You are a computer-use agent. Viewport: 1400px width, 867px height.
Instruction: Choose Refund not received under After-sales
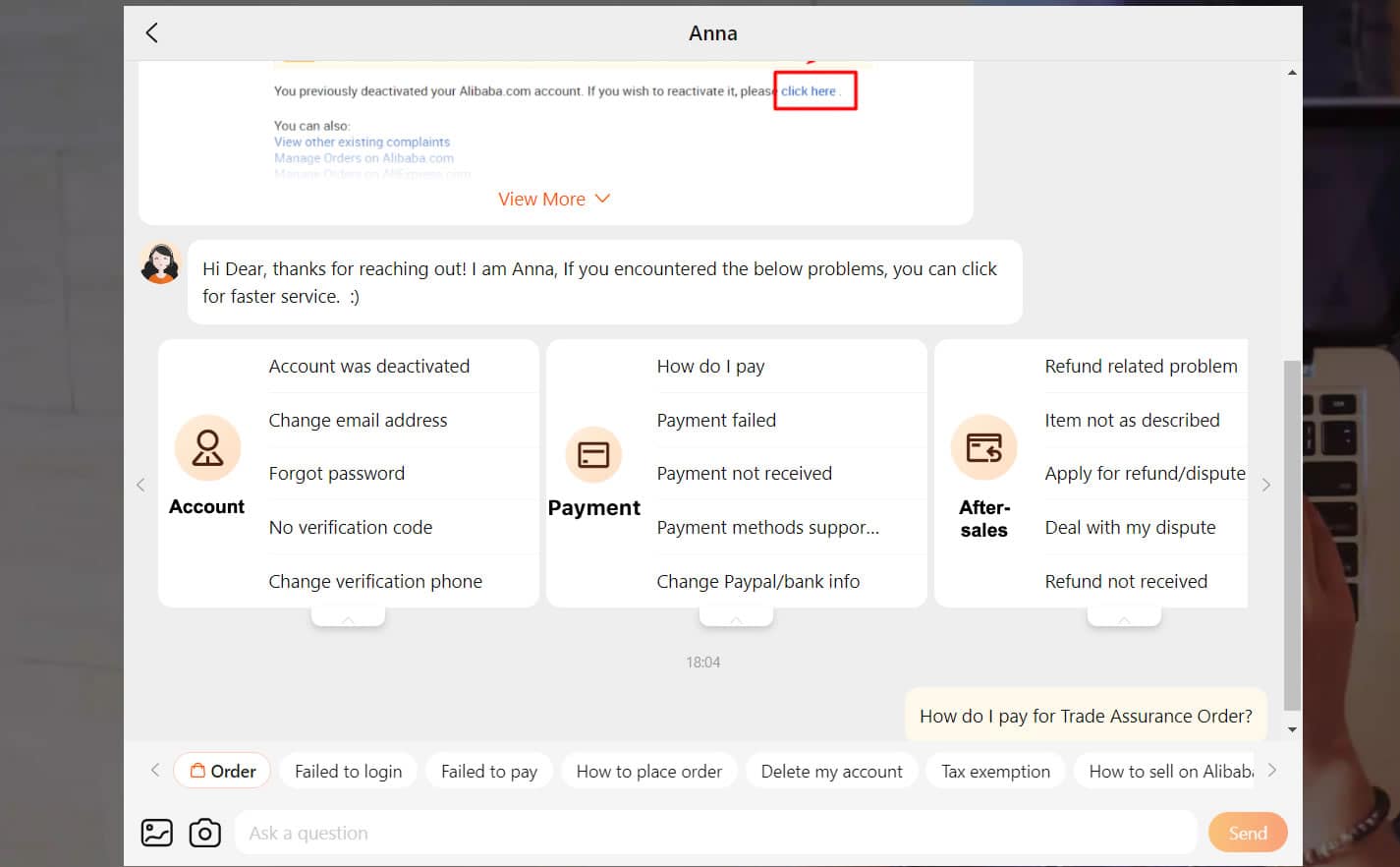click(x=1126, y=581)
